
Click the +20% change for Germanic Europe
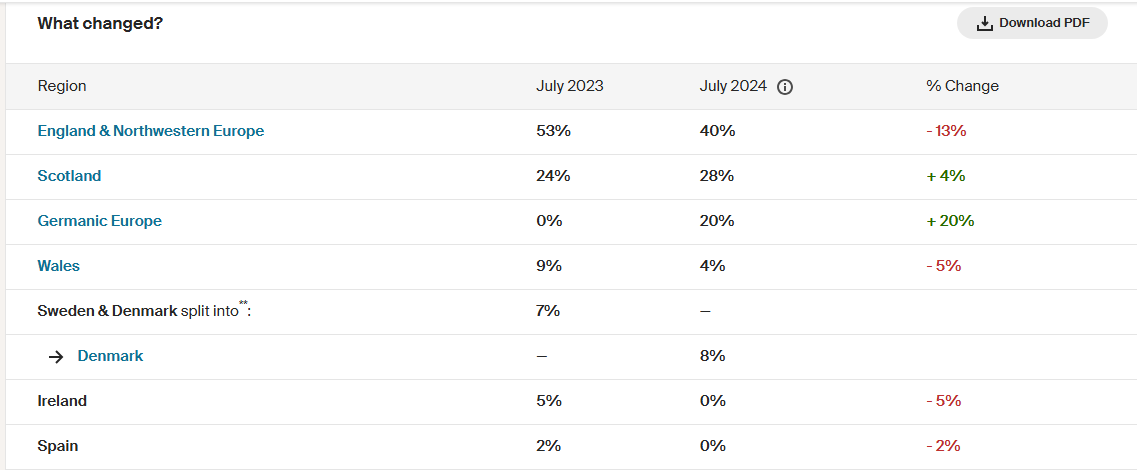coord(950,221)
